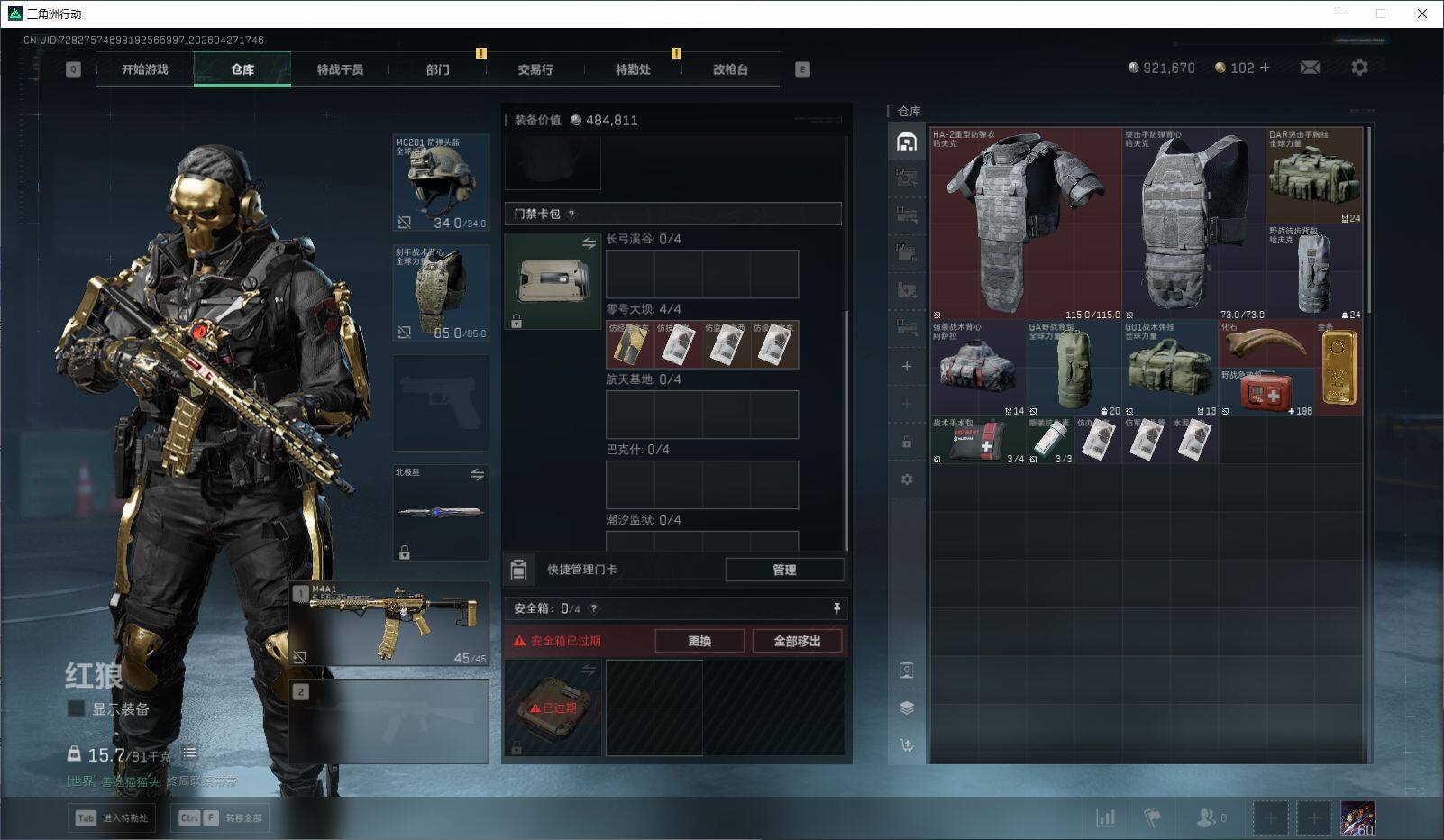1444x840 pixels.
Task: Open the 改枪台 tab
Action: (730, 69)
